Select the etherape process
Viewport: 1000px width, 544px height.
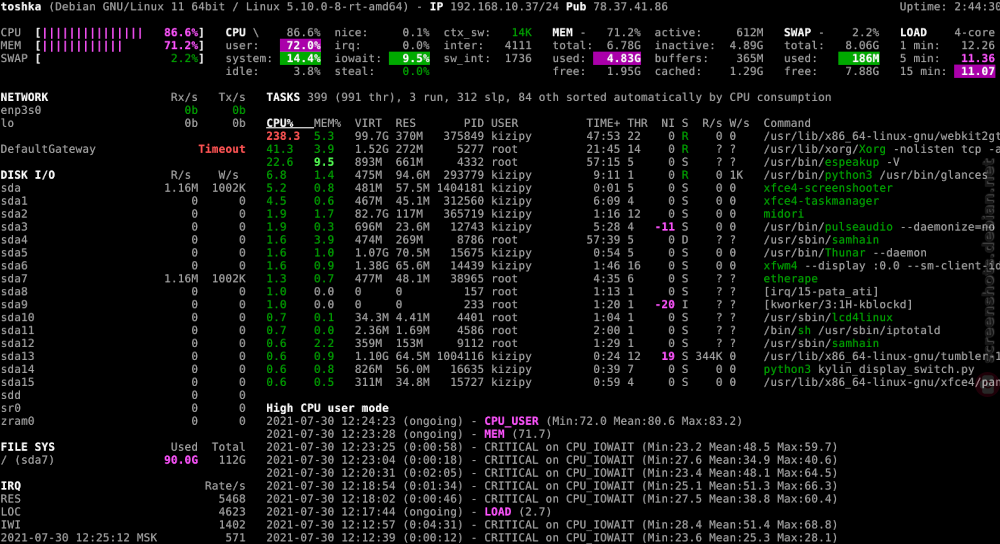tap(790, 279)
